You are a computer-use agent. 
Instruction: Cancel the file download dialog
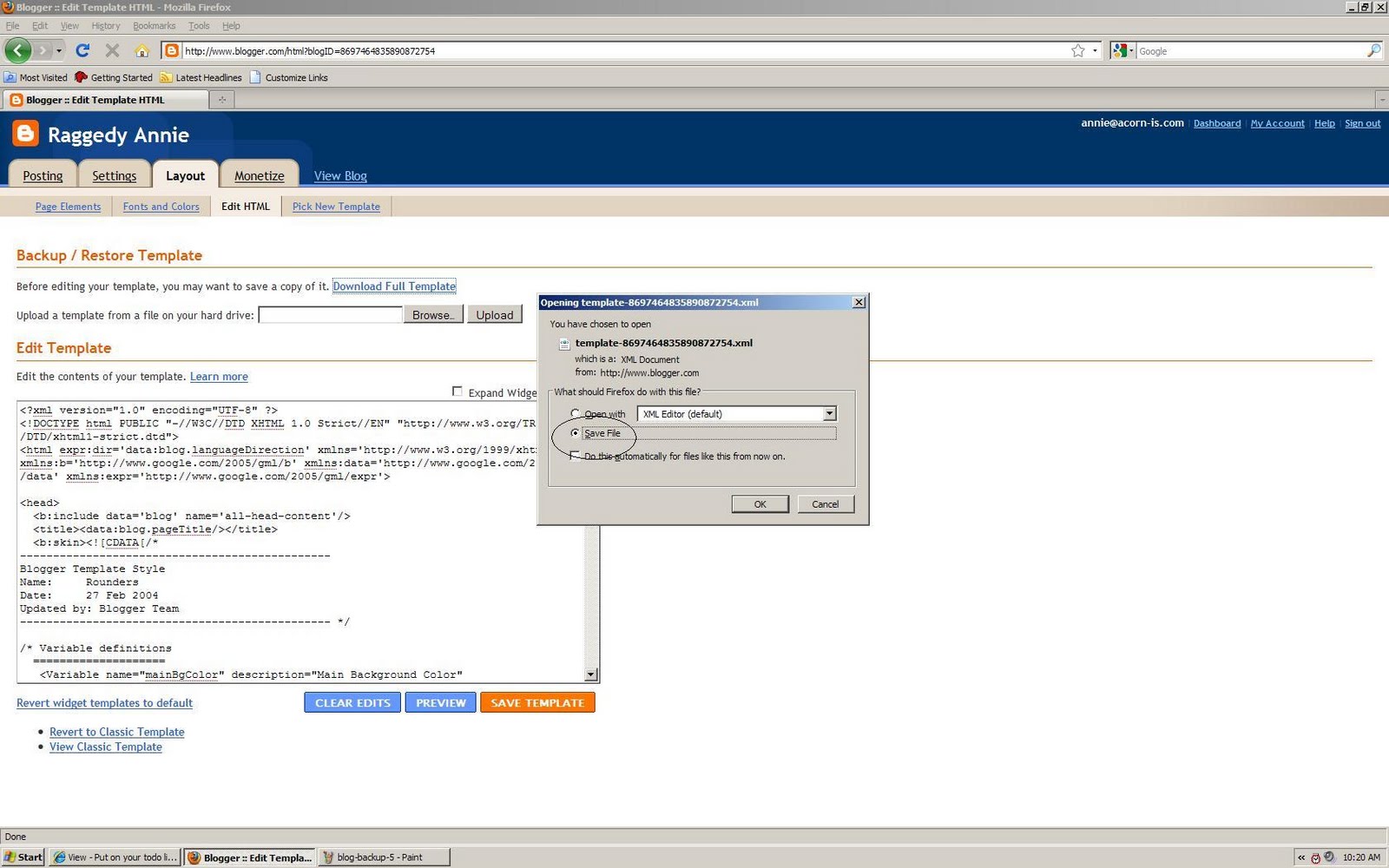click(826, 504)
